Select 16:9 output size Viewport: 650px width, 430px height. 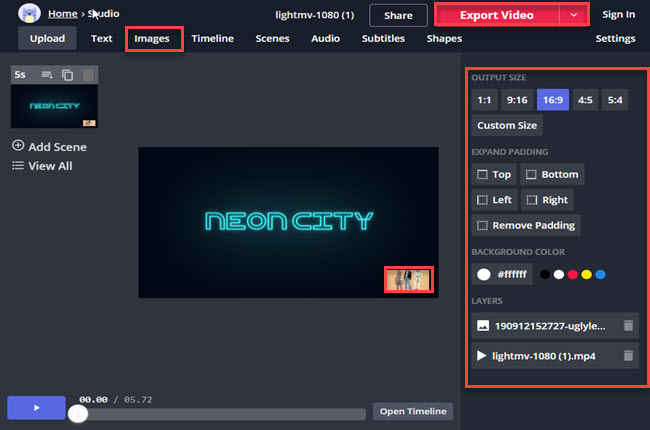coord(553,100)
